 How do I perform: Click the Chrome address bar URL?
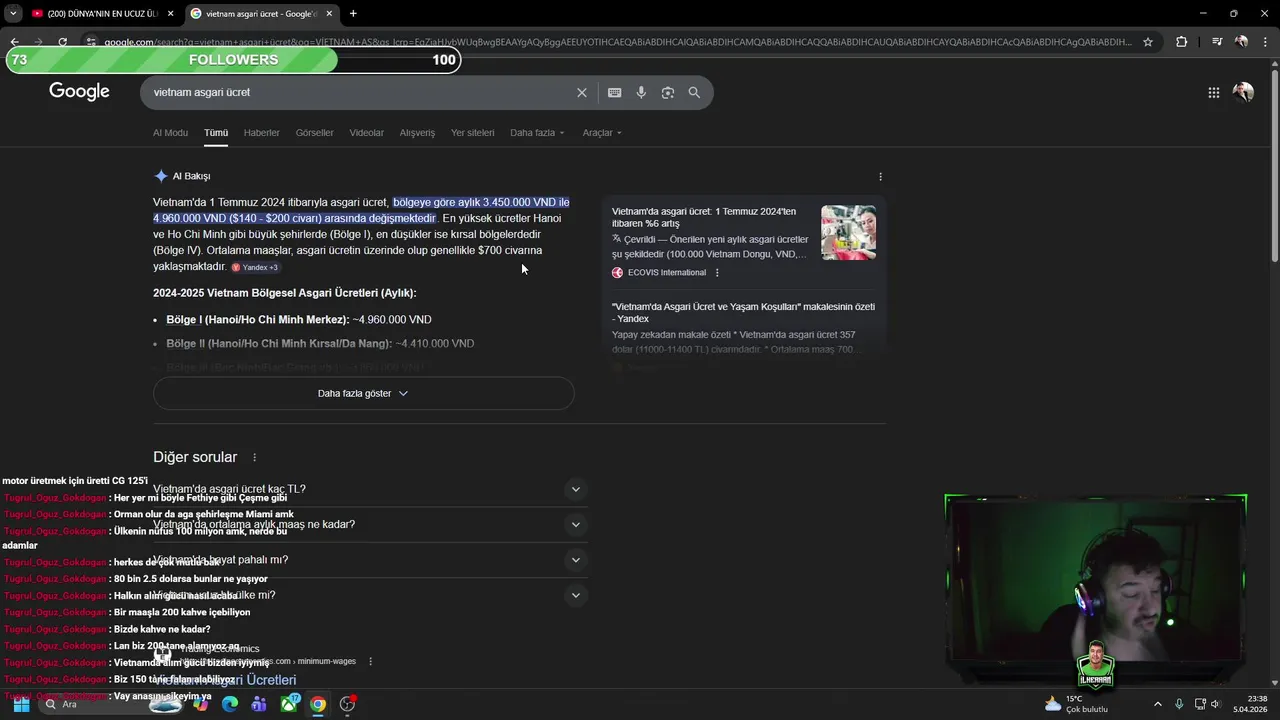tap(618, 42)
